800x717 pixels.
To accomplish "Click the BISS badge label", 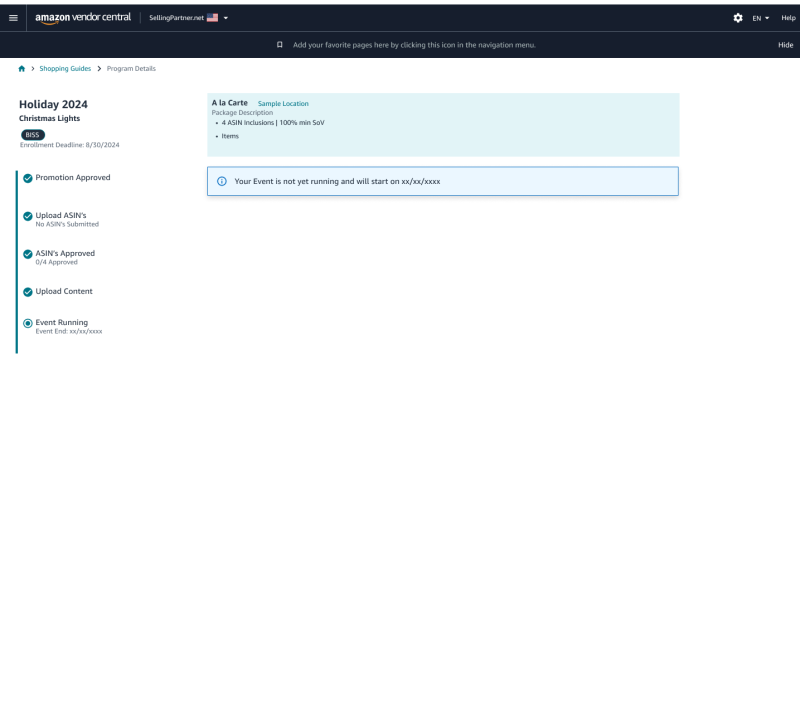I will pos(33,134).
